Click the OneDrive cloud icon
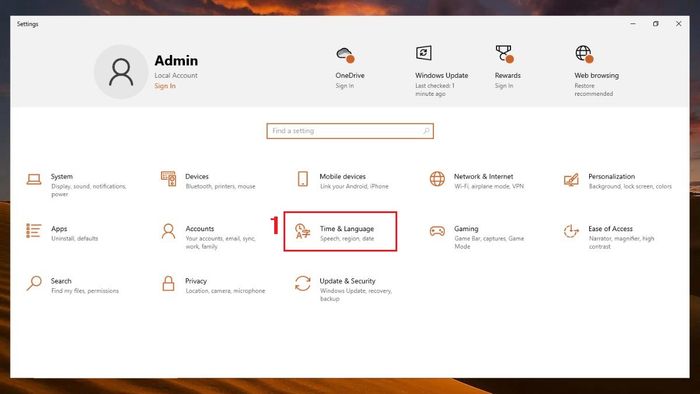Screen dimensions: 700x394 click(x=345, y=55)
